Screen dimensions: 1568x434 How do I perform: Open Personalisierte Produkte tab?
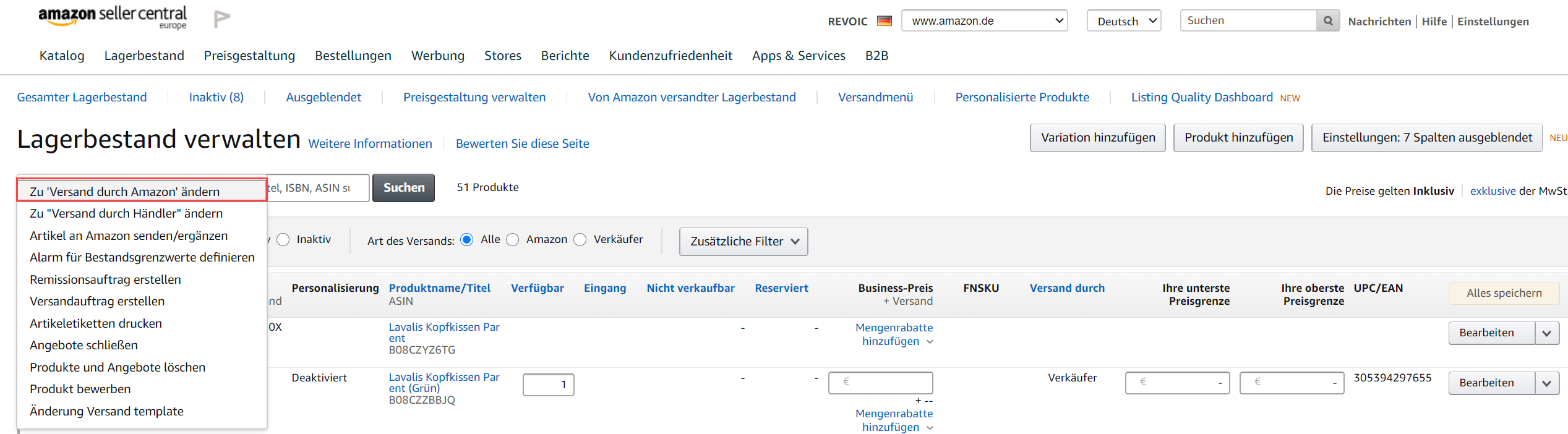pyautogui.click(x=1022, y=97)
